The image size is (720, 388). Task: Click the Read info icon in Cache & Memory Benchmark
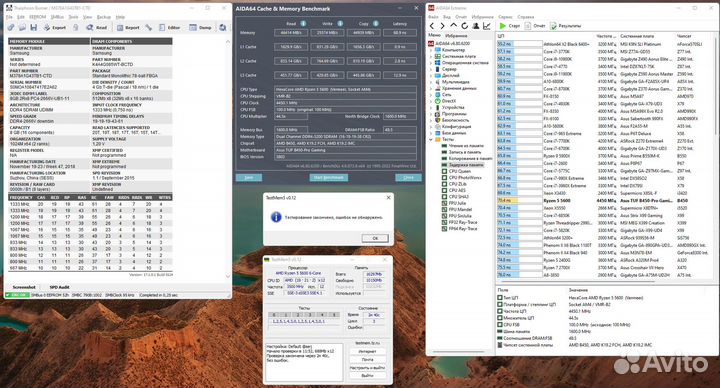click(x=303, y=23)
